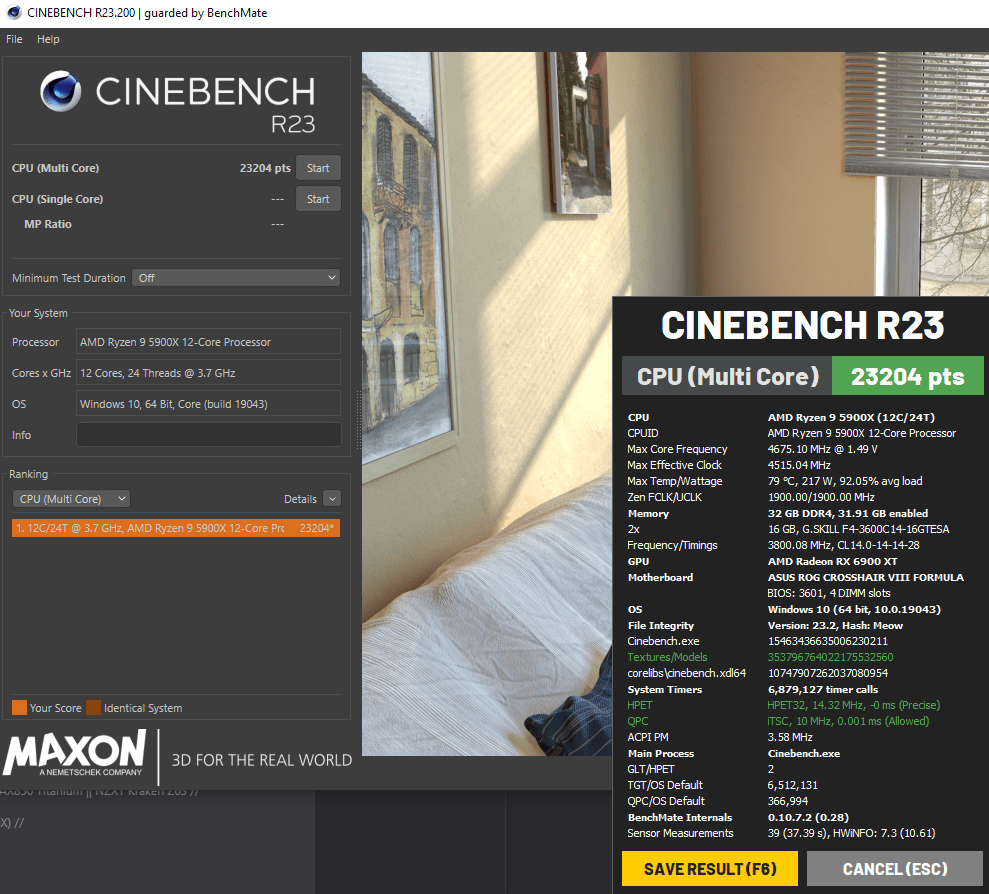Click the OS value Windows 10 (64 bit, 10.0.19043)
989x894 pixels.
click(x=854, y=609)
